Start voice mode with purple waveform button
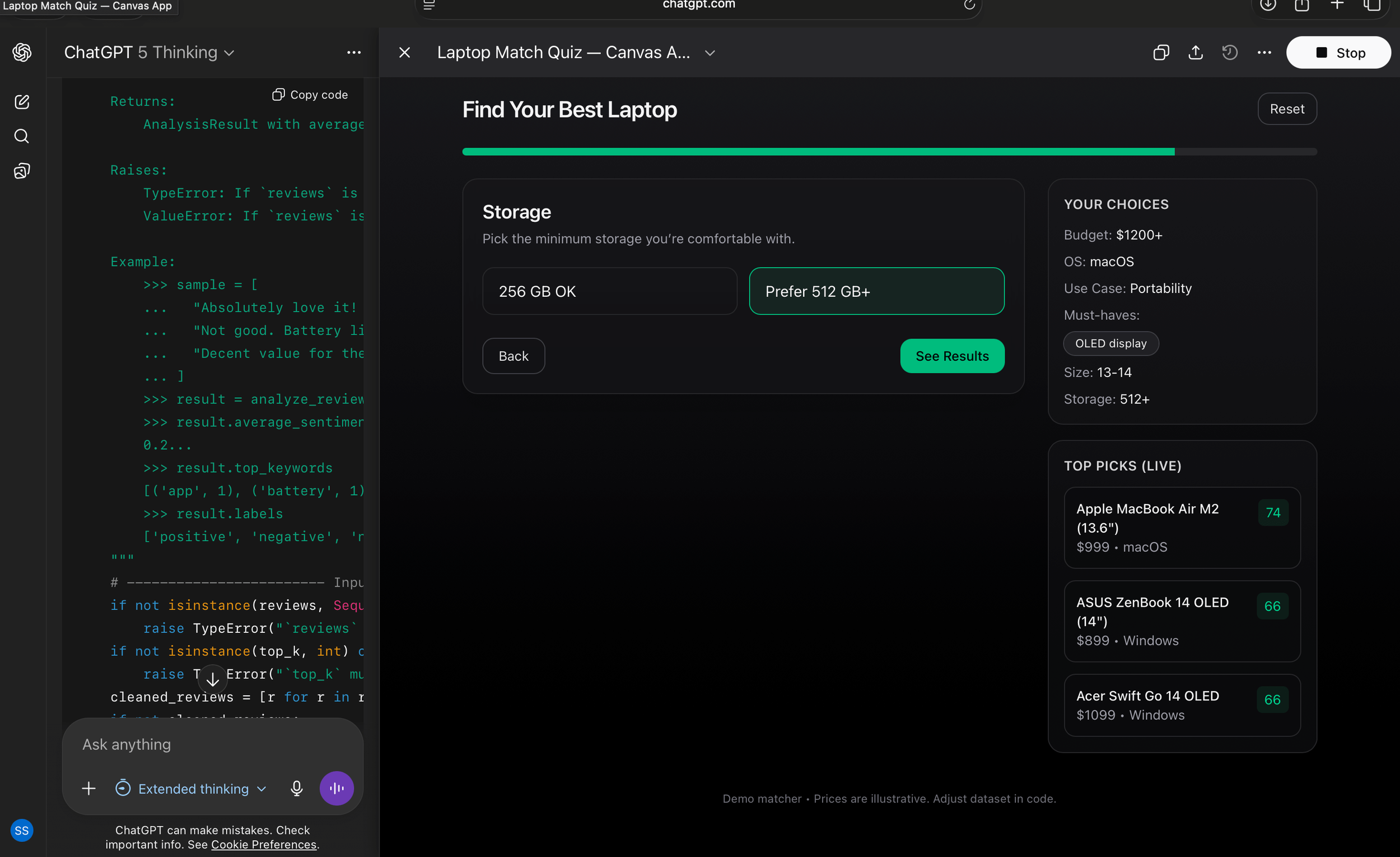This screenshot has width=1400, height=857. [337, 788]
